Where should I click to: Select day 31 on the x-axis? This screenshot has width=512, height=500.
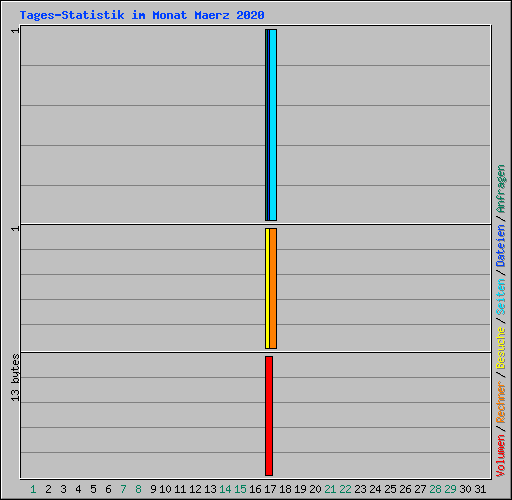click(x=480, y=489)
